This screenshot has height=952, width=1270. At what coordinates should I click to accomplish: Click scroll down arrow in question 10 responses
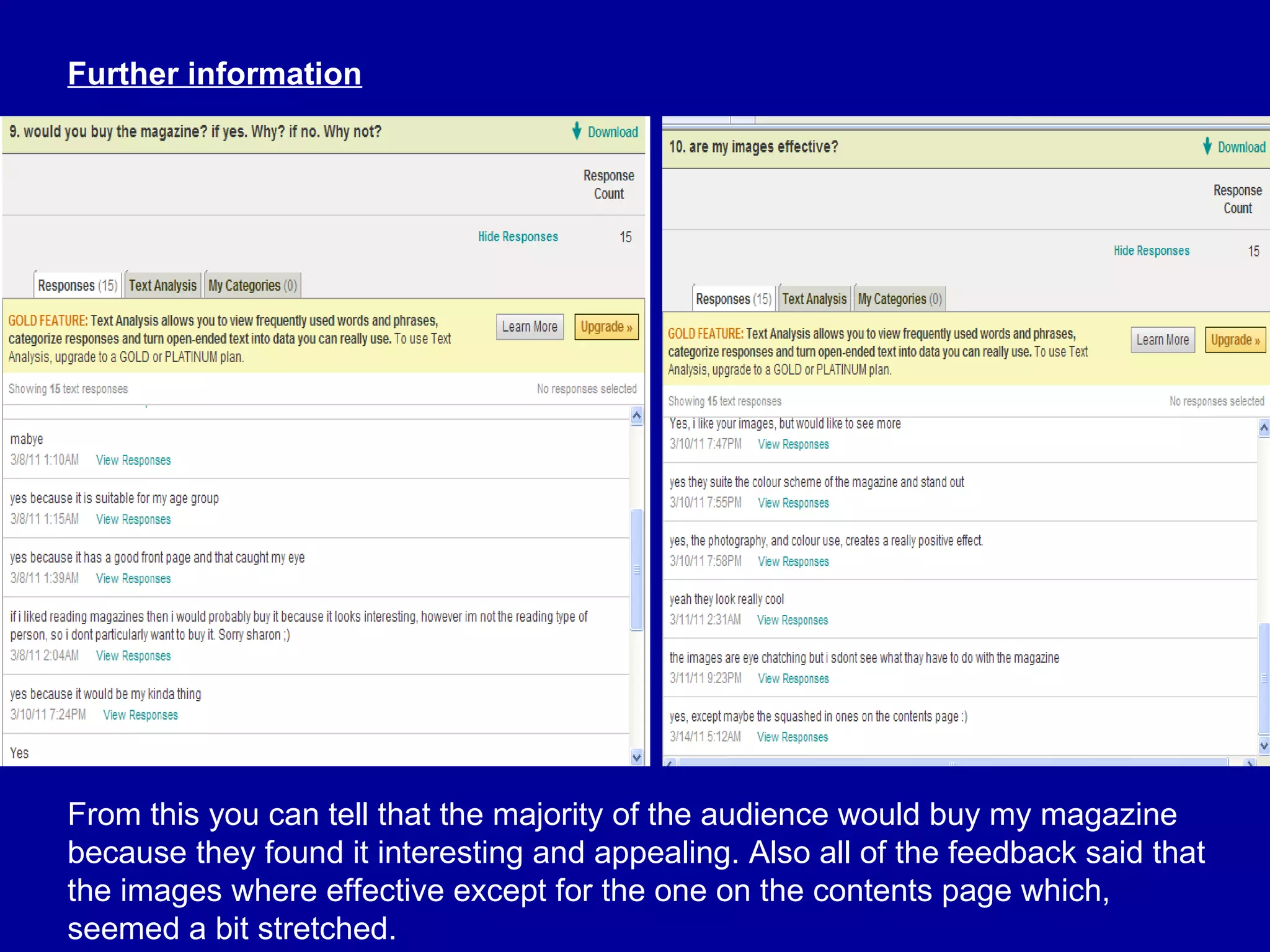(x=1264, y=746)
